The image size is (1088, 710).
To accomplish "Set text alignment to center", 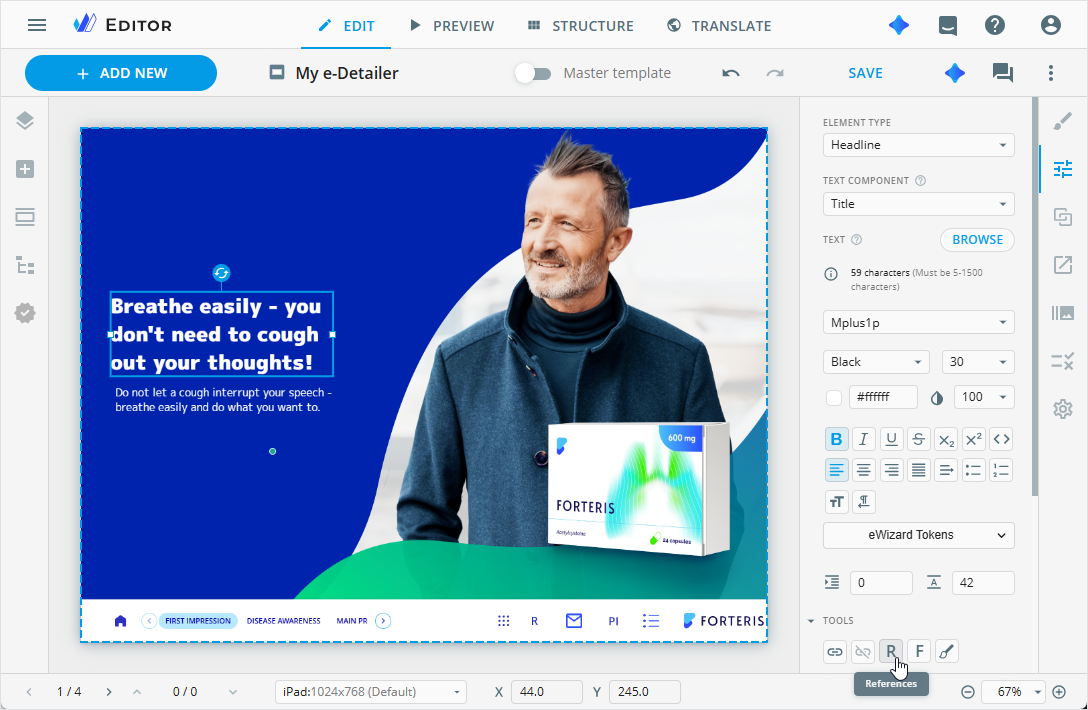I will click(x=863, y=471).
